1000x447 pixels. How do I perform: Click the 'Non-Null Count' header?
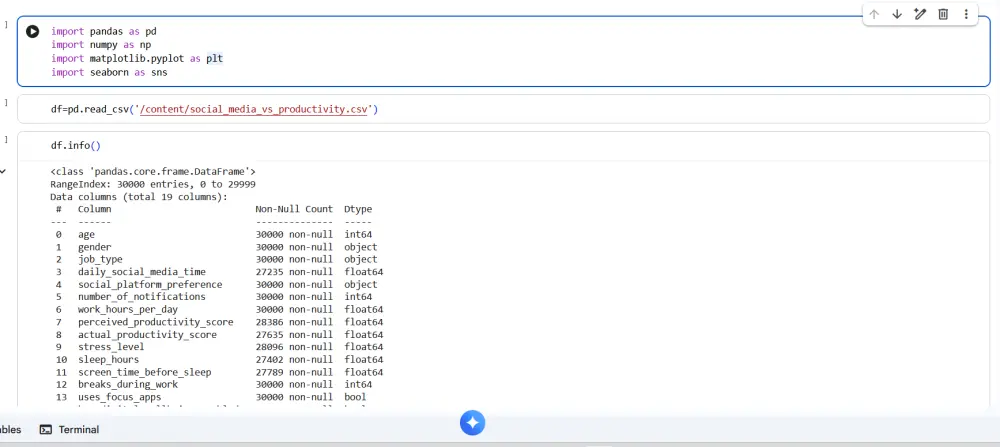click(294, 209)
